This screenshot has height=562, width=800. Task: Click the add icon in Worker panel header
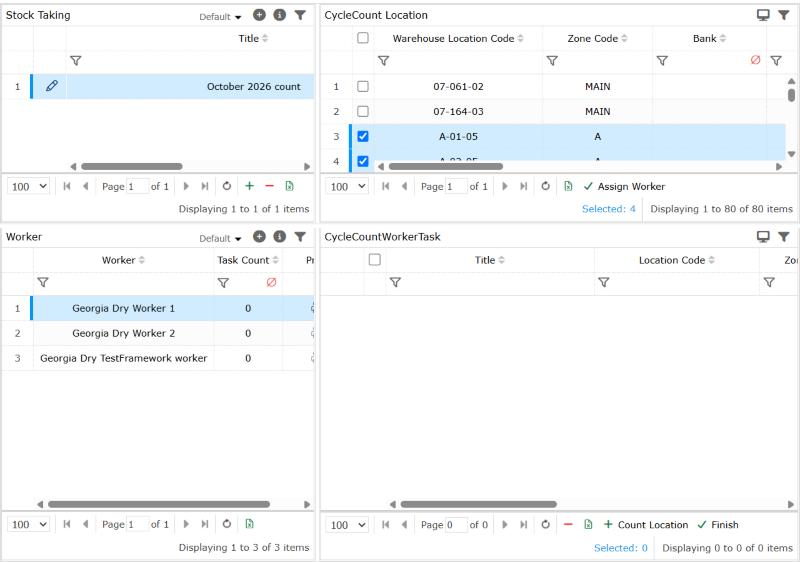point(259,236)
